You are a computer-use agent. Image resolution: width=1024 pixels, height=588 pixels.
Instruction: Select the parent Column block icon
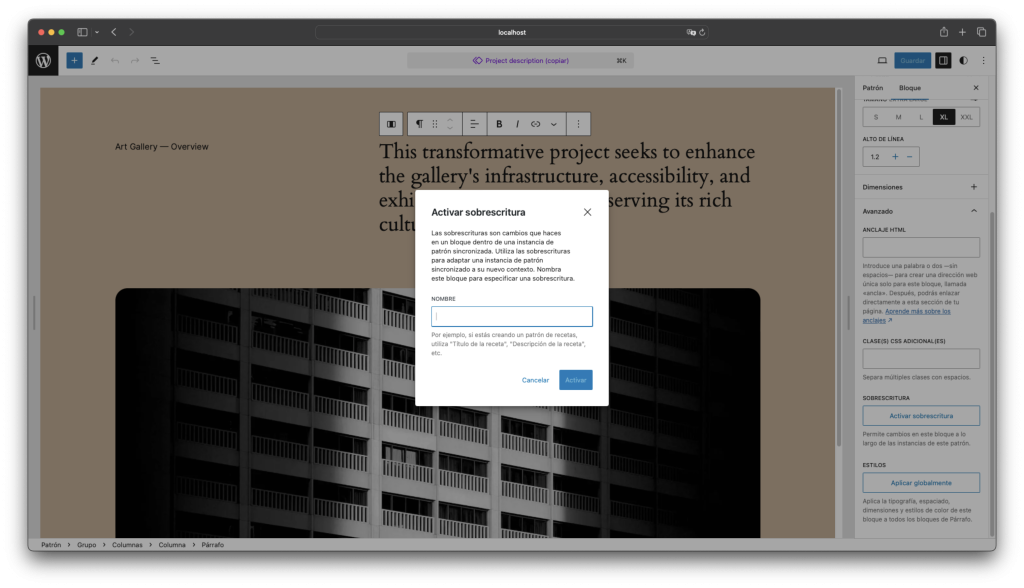coord(391,124)
